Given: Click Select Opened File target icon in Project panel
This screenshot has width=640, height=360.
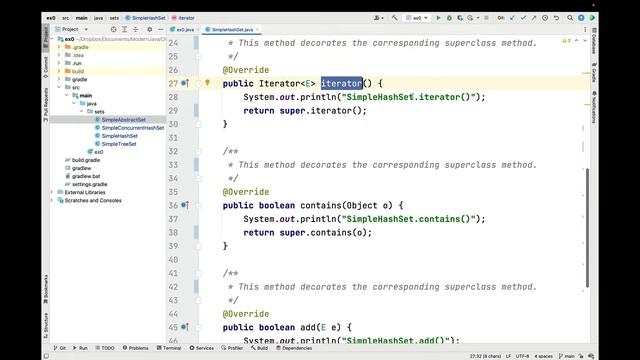Looking at the screenshot, I should click(x=113, y=29).
